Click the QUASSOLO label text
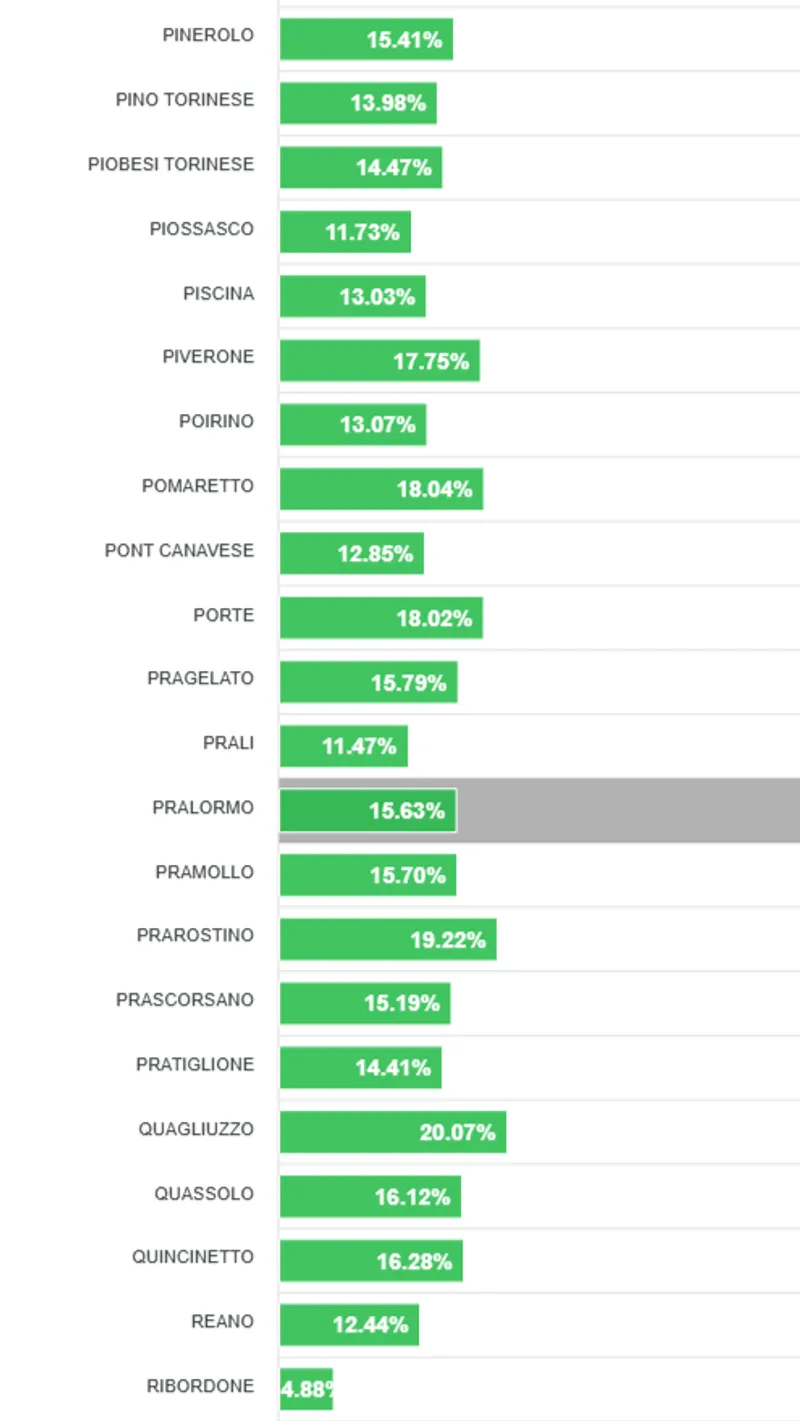Viewport: 800px width, 1421px height. (204, 1194)
